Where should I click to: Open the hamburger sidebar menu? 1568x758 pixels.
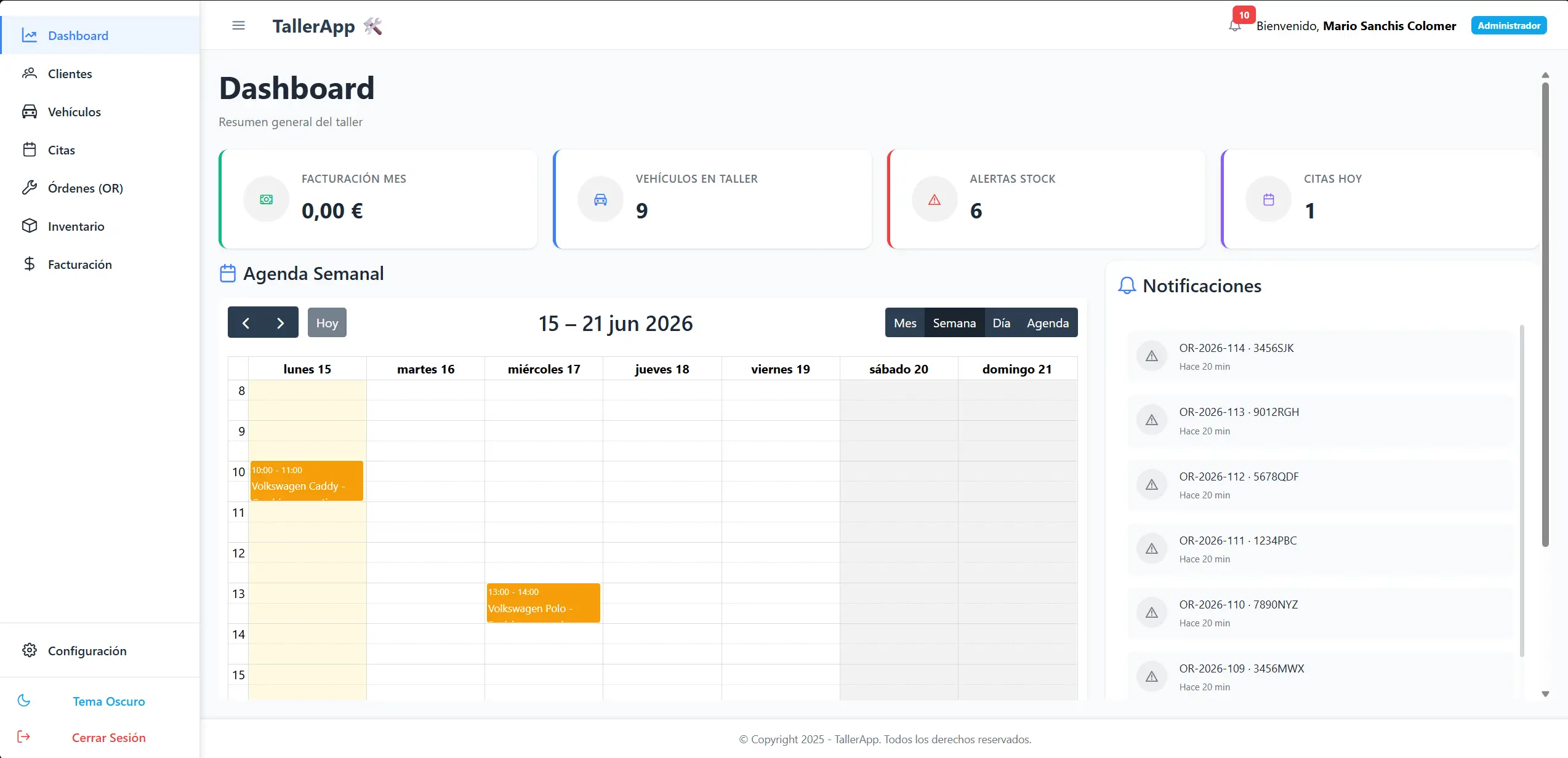pos(238,26)
